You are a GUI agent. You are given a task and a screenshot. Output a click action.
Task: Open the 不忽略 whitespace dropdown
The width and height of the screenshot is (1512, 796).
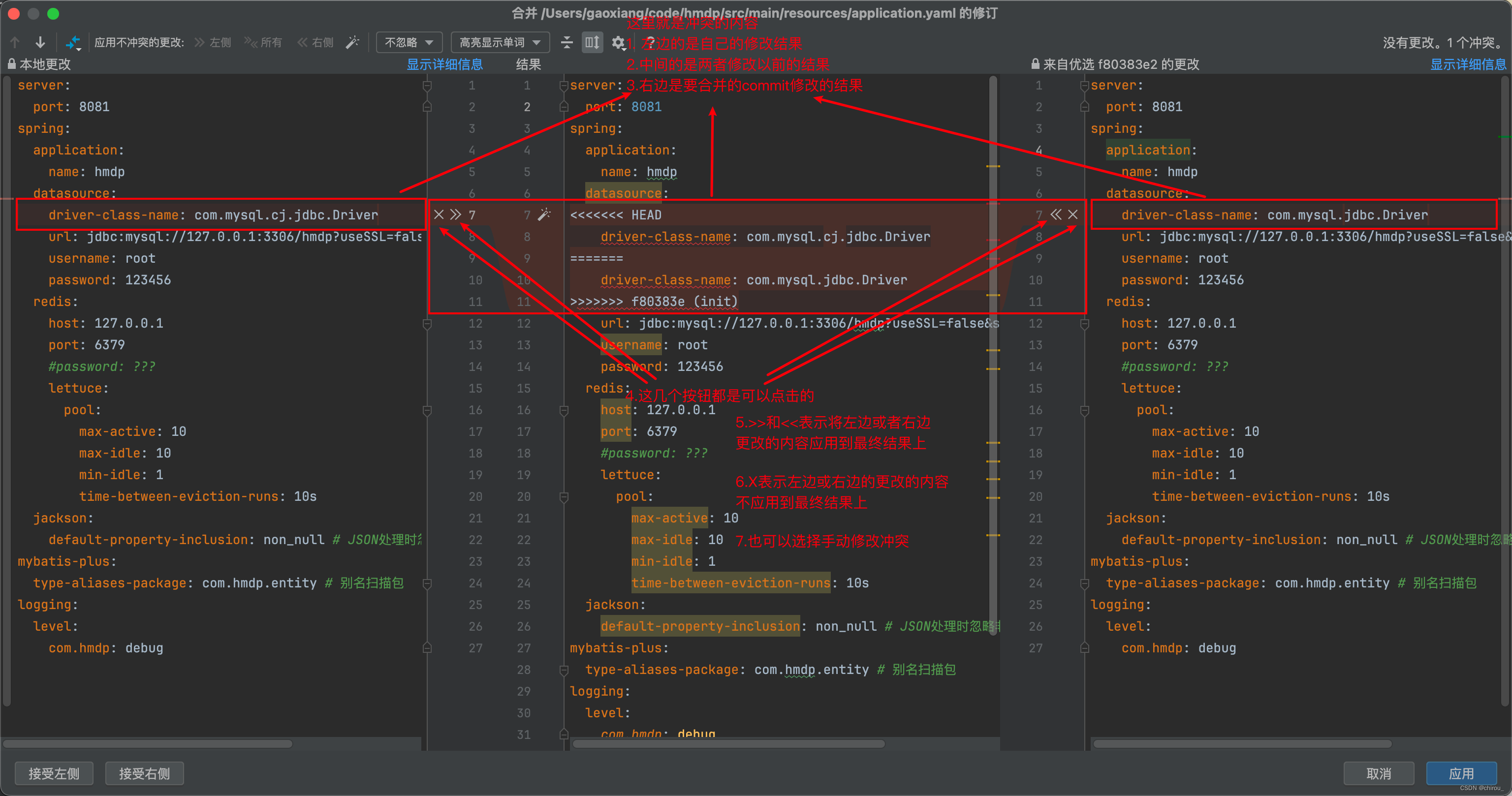coord(409,42)
